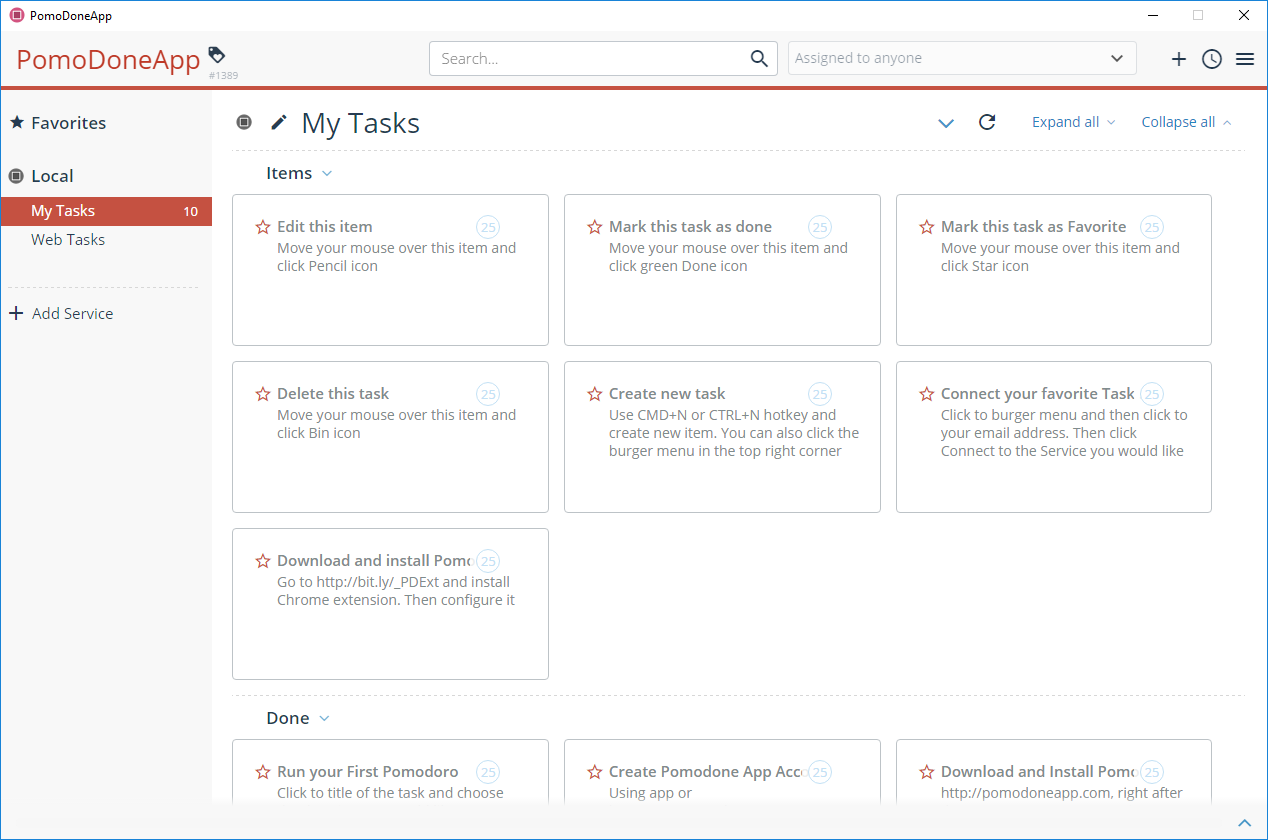Star the Mark this task as done task
The width and height of the screenshot is (1268, 840).
[595, 227]
